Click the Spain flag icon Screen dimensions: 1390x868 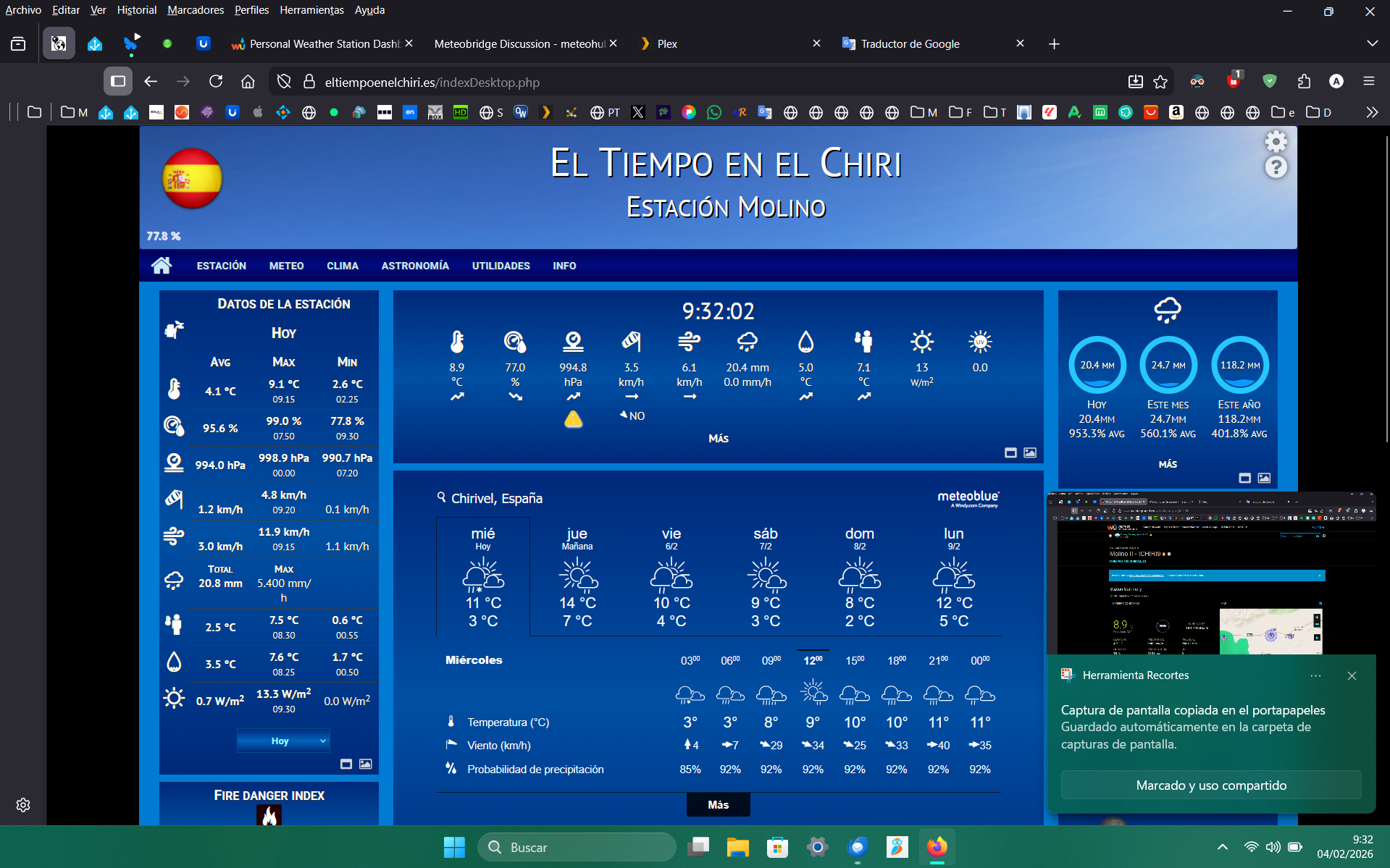pyautogui.click(x=193, y=179)
